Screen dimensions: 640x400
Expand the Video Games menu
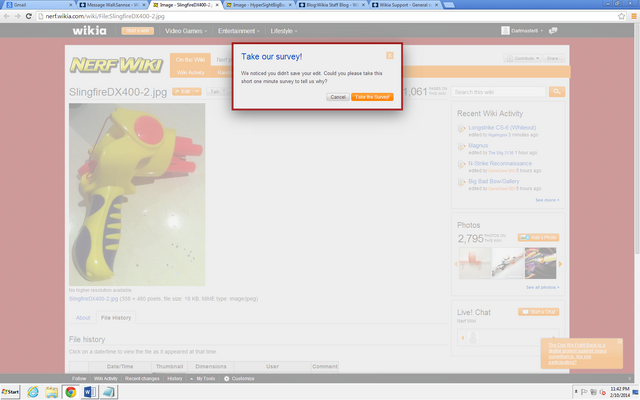point(186,31)
